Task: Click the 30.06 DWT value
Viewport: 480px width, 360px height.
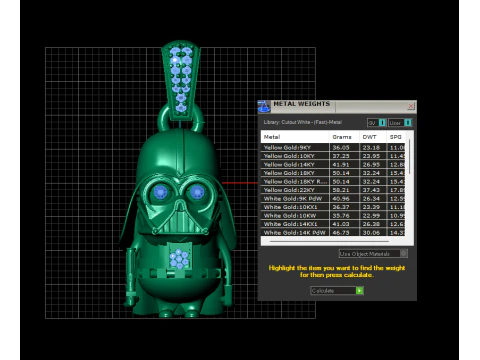Action: (371, 233)
